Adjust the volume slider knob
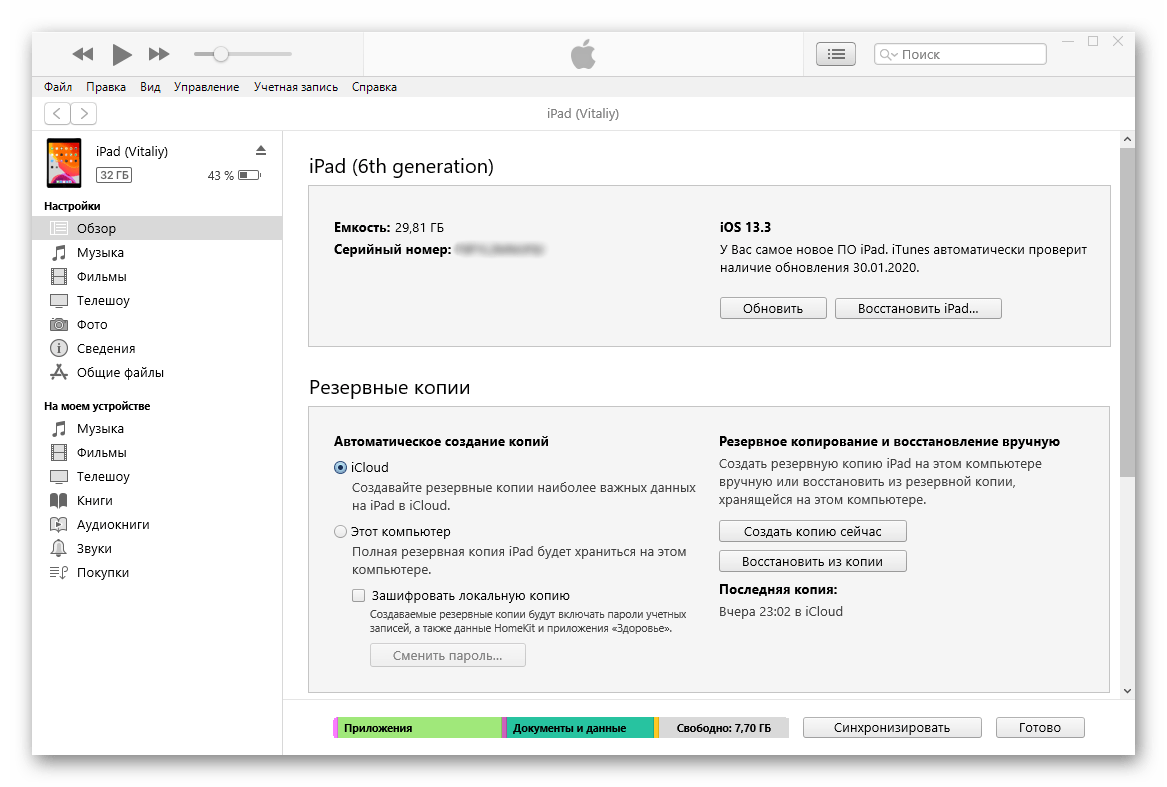The height and width of the screenshot is (787, 1167). 221,54
